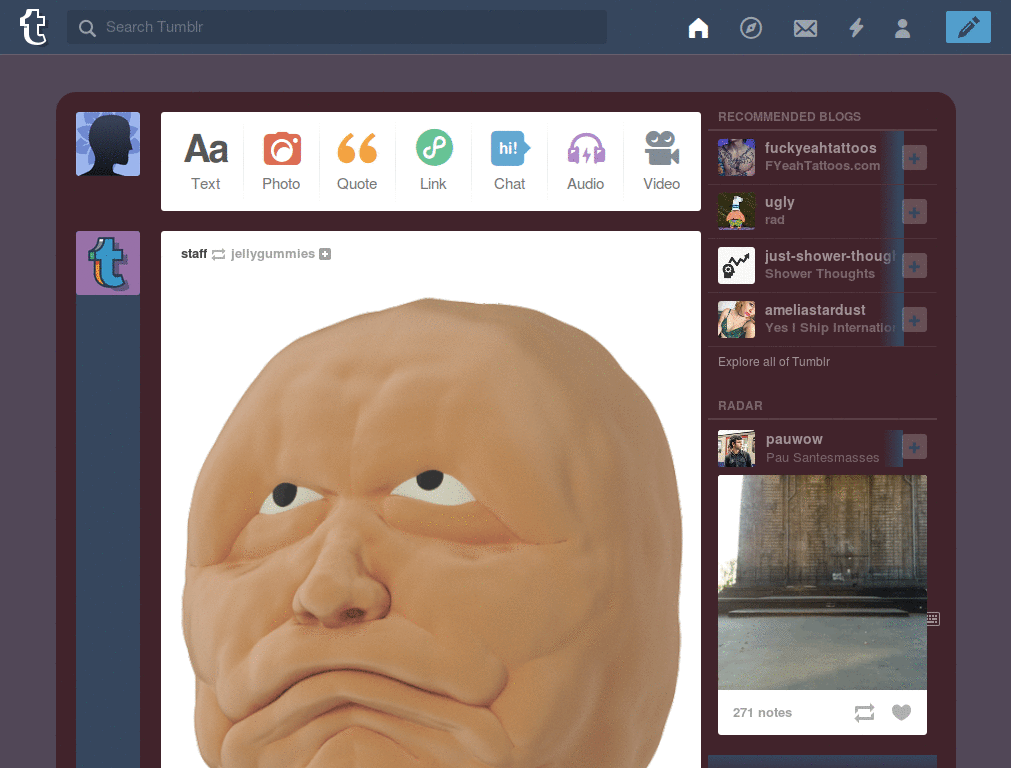Create a new Audio post

click(586, 161)
